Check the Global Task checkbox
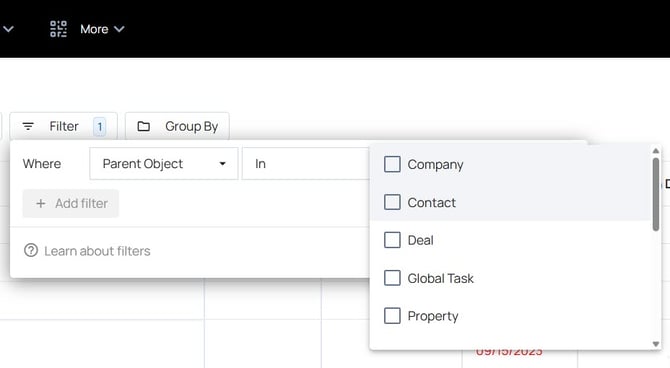The height and width of the screenshot is (368, 670). tap(392, 278)
